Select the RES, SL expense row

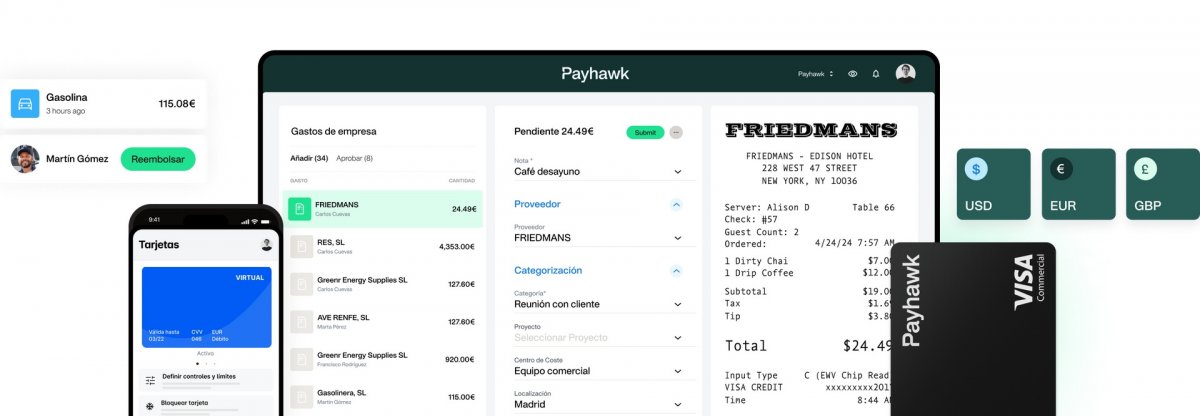click(383, 246)
